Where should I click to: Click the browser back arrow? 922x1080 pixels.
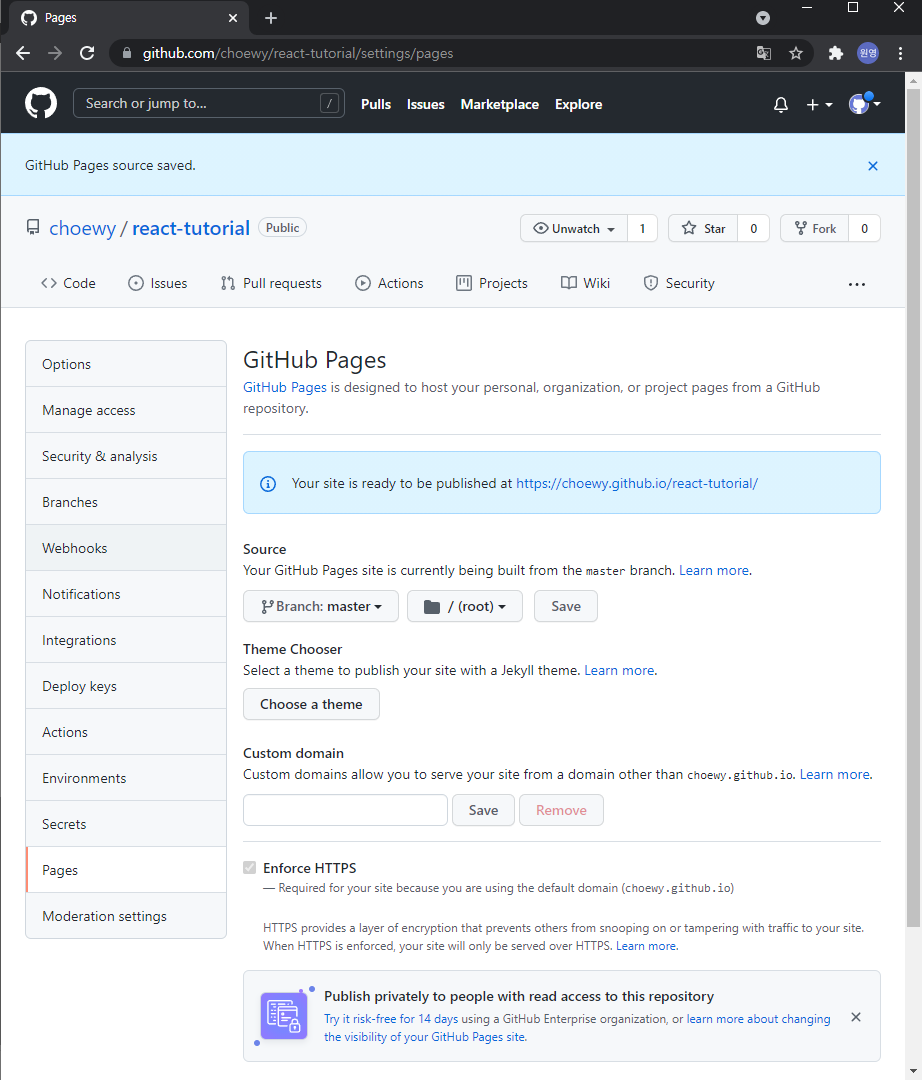(23, 53)
